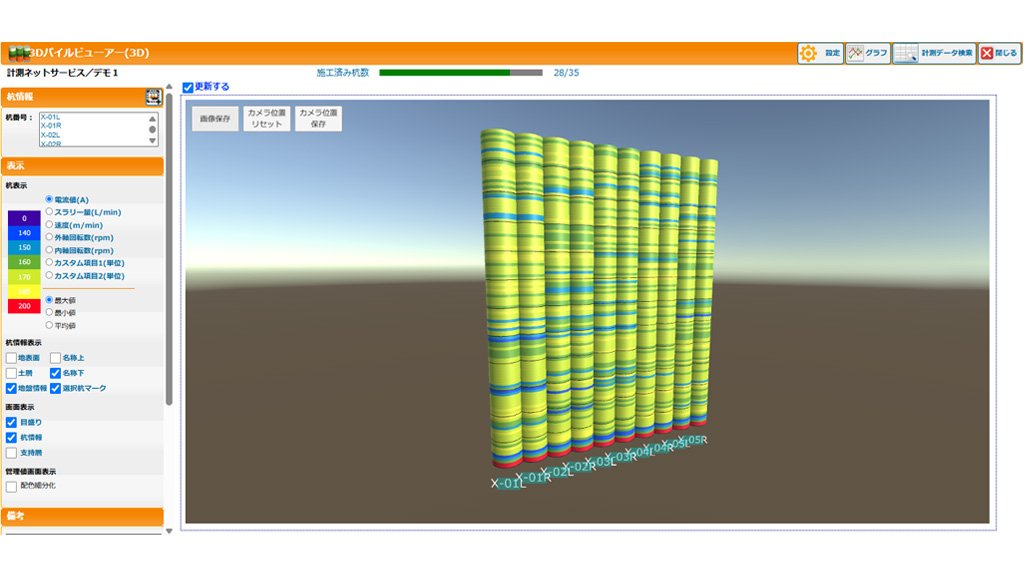Pile number list up arrow
1024x576 pixels.
[152, 118]
